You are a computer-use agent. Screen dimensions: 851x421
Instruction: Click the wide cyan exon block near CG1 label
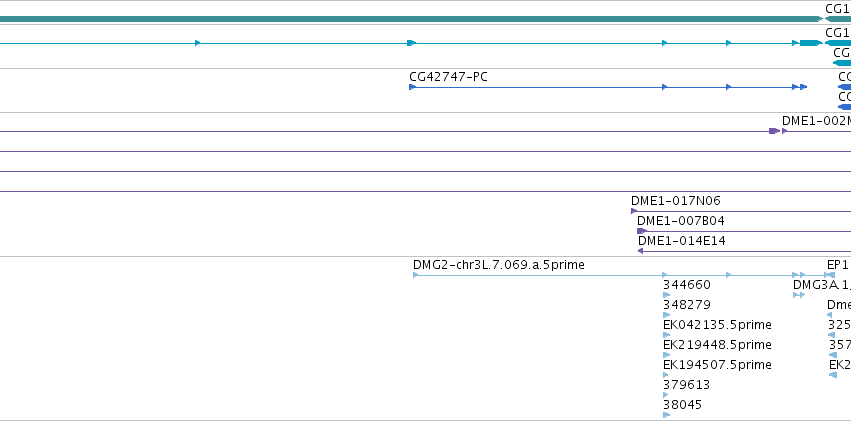coord(810,43)
